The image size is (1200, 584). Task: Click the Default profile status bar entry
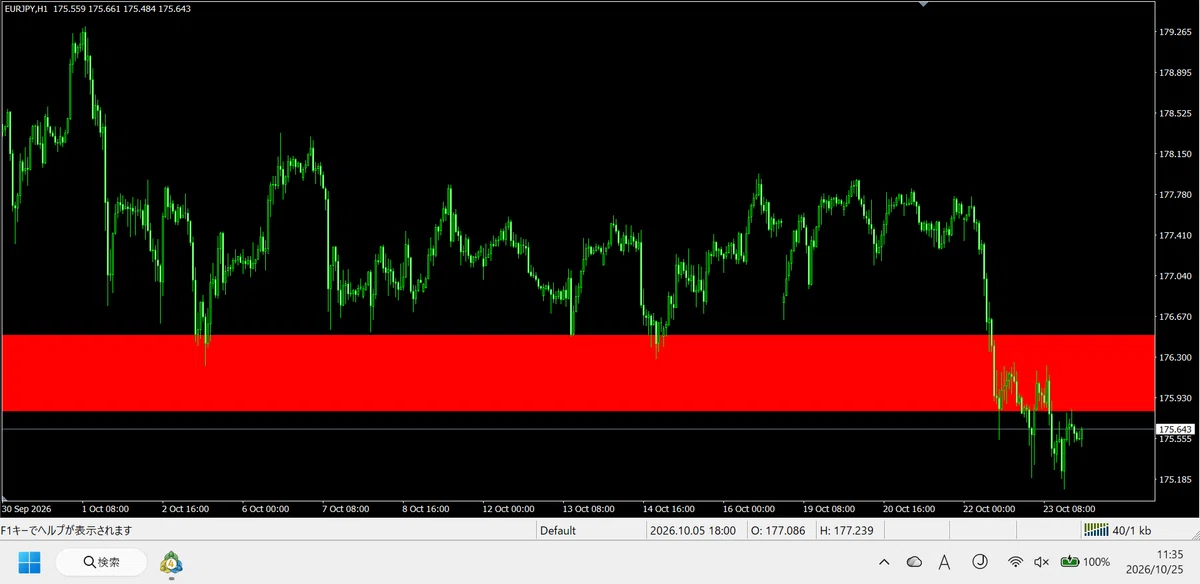[x=558, y=531]
